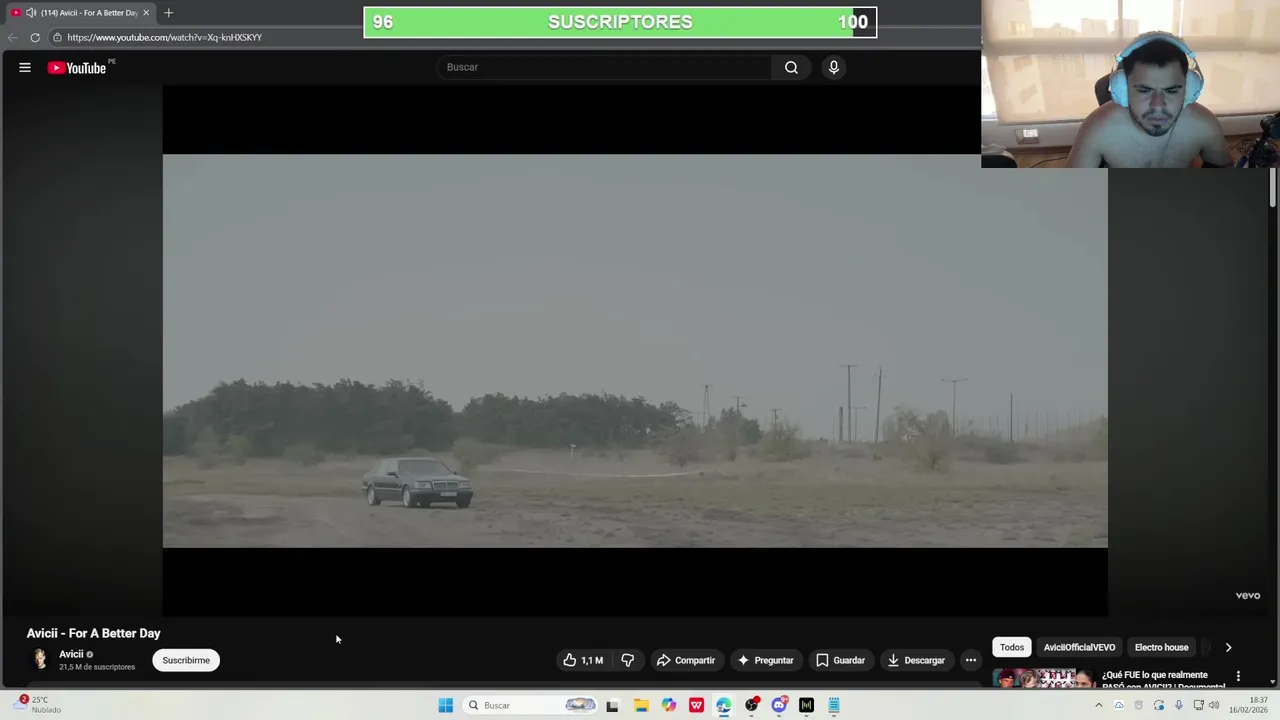Open the red W app in taskbar
The height and width of the screenshot is (720, 1280).
point(696,705)
